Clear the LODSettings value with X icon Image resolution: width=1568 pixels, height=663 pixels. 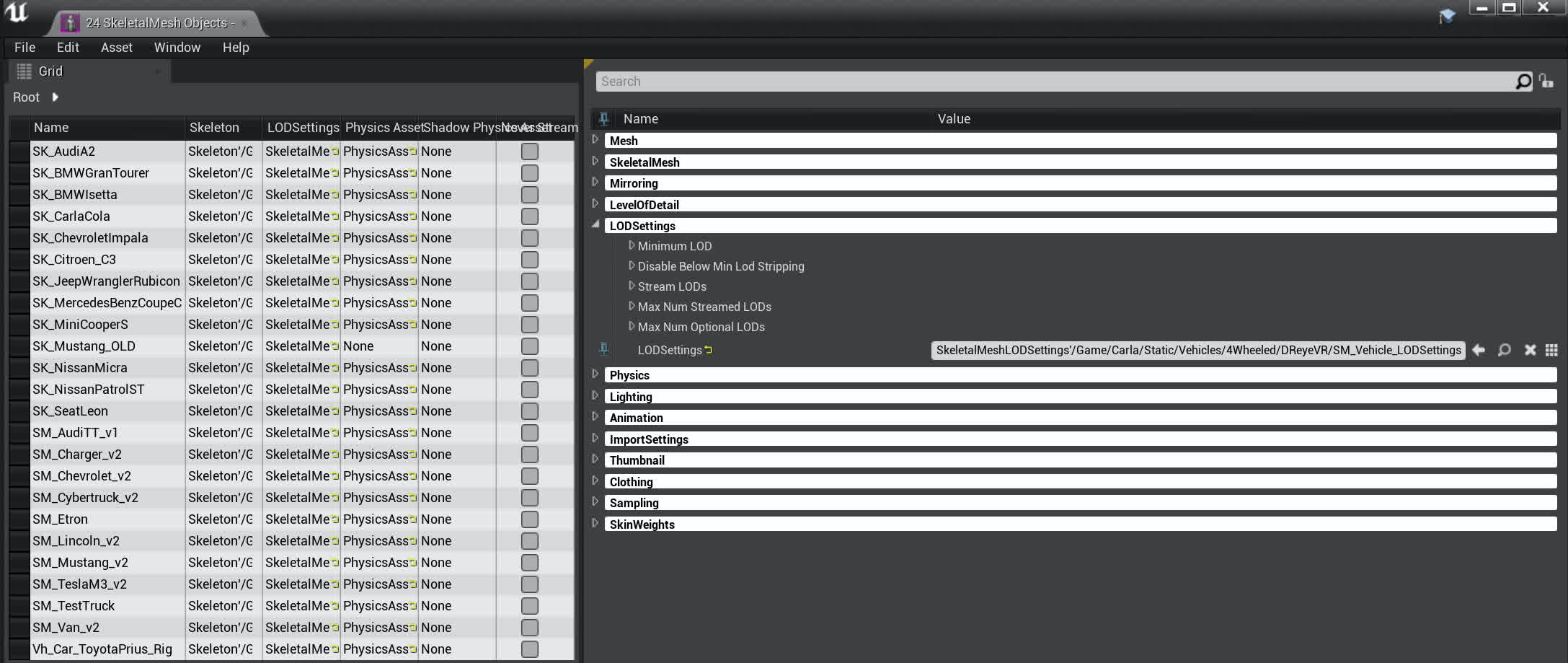click(1530, 350)
